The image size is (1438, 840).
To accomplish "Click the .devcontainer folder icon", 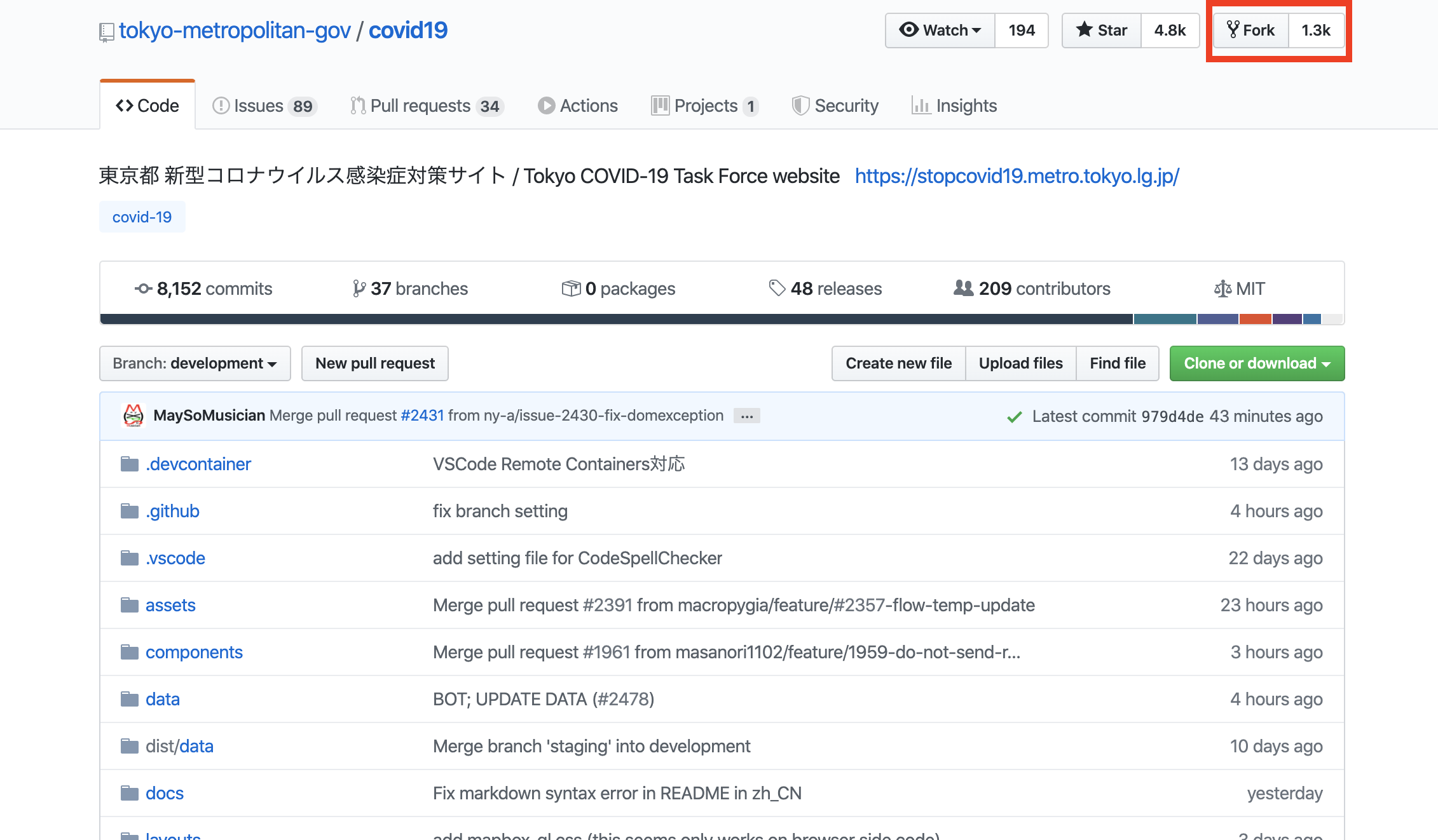I will pyautogui.click(x=130, y=464).
